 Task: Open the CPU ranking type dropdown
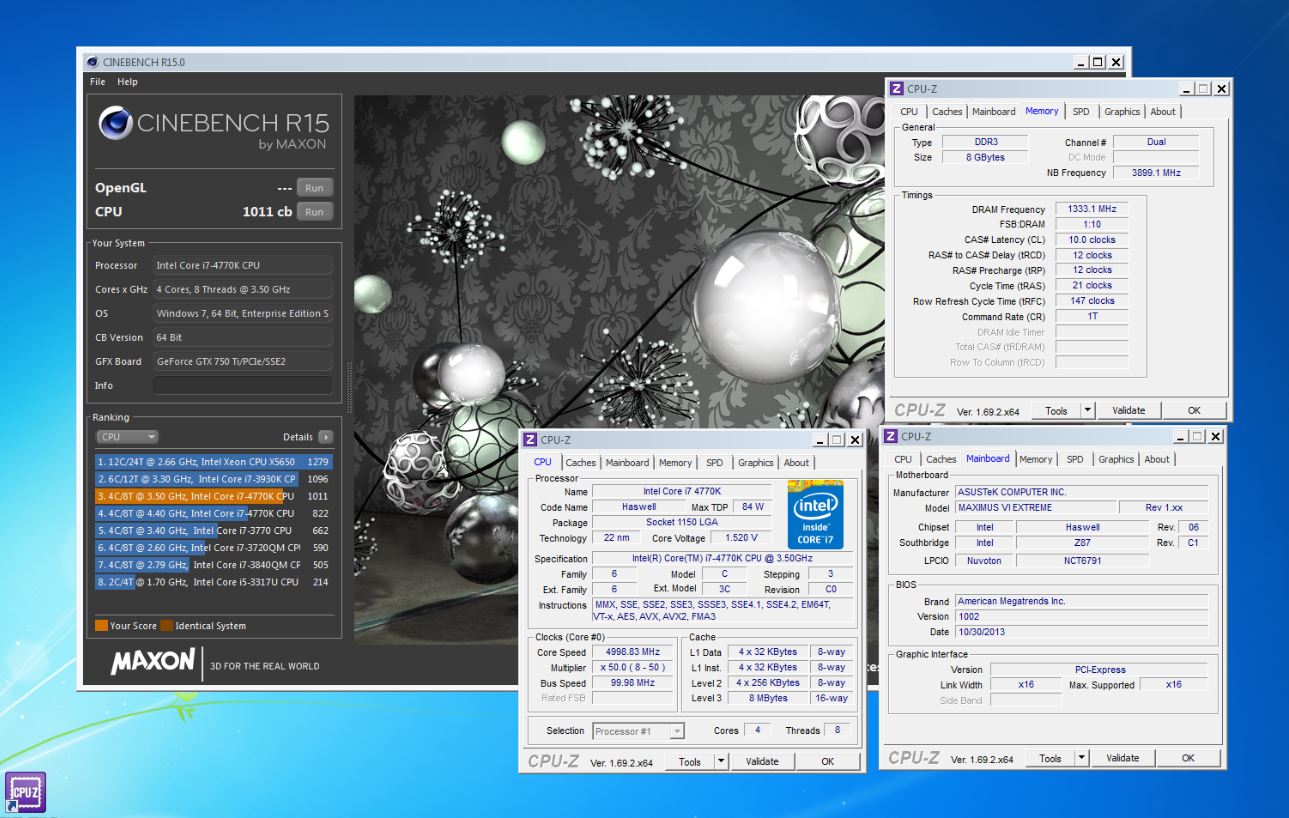pyautogui.click(x=127, y=437)
